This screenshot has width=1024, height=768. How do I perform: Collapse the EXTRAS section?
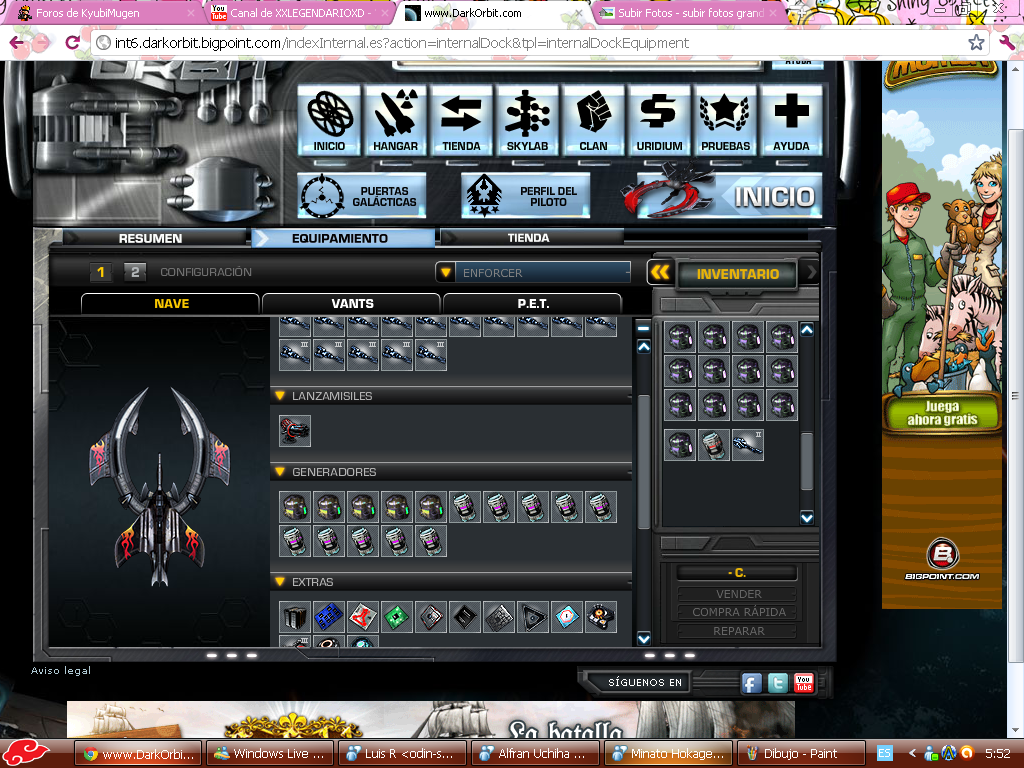click(280, 581)
